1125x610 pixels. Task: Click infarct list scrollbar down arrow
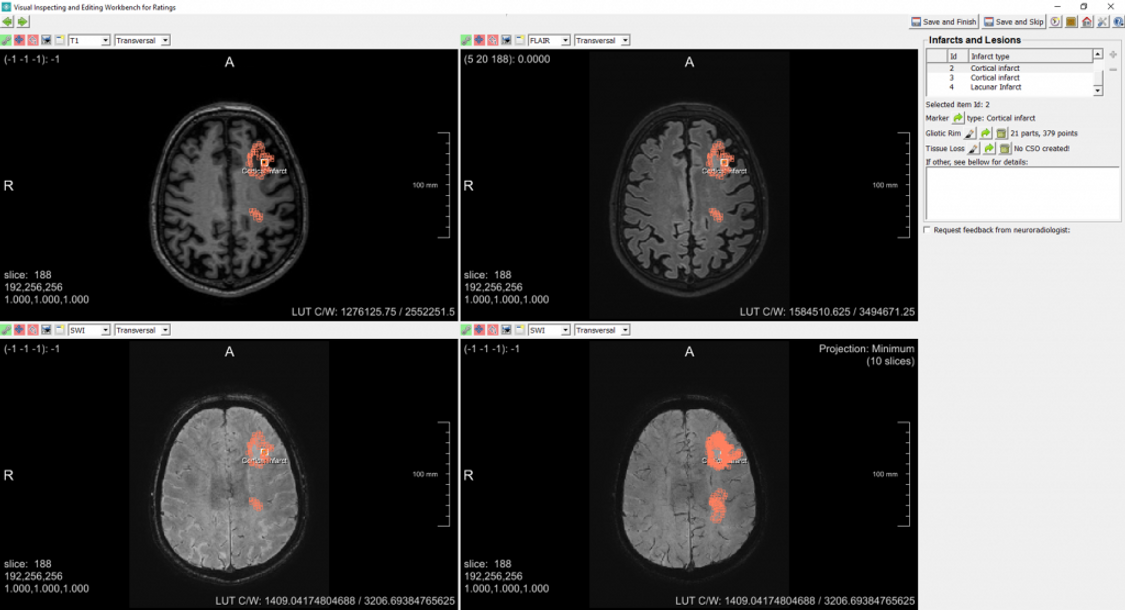click(1098, 90)
